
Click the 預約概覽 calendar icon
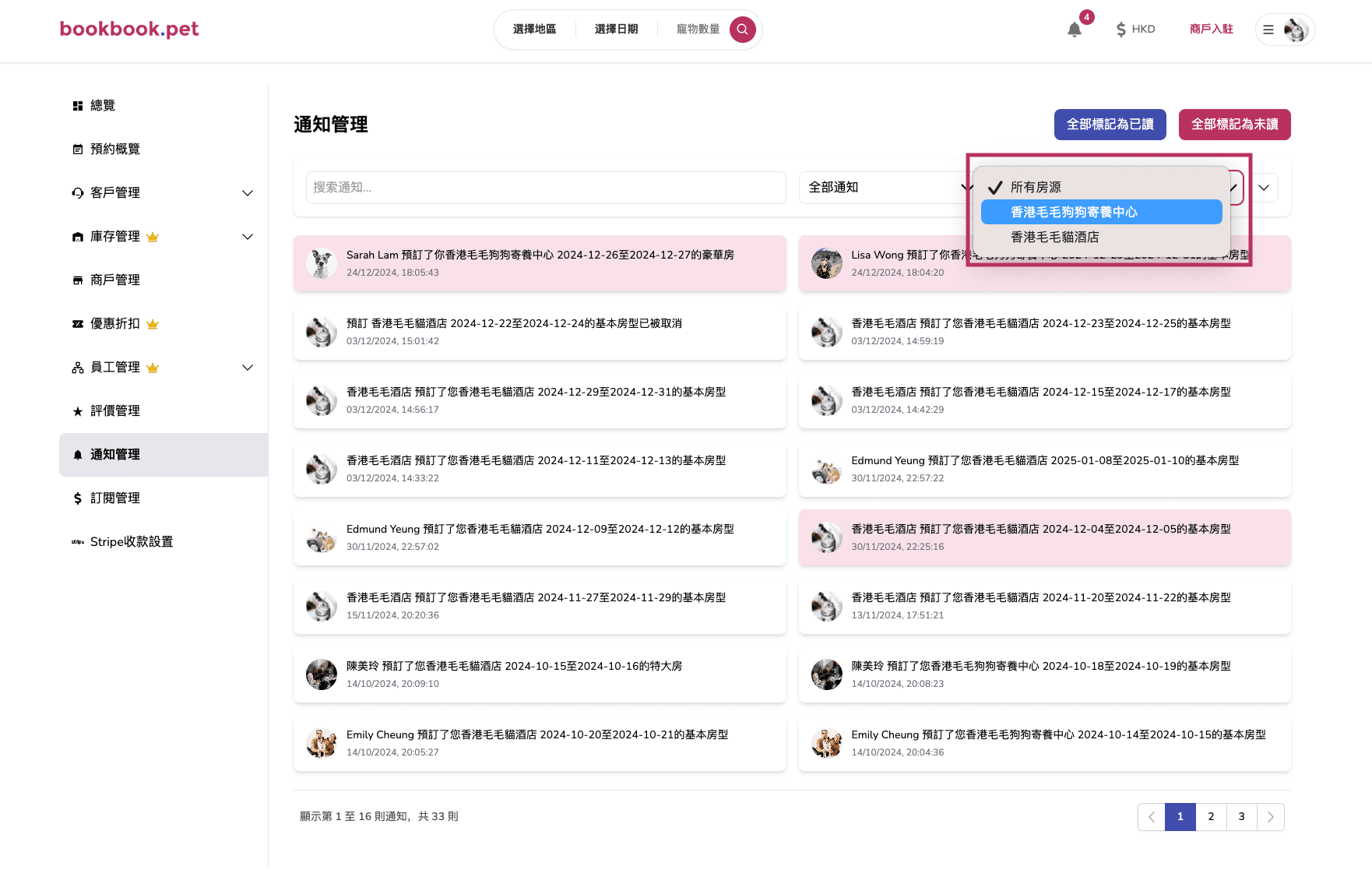pyautogui.click(x=78, y=150)
